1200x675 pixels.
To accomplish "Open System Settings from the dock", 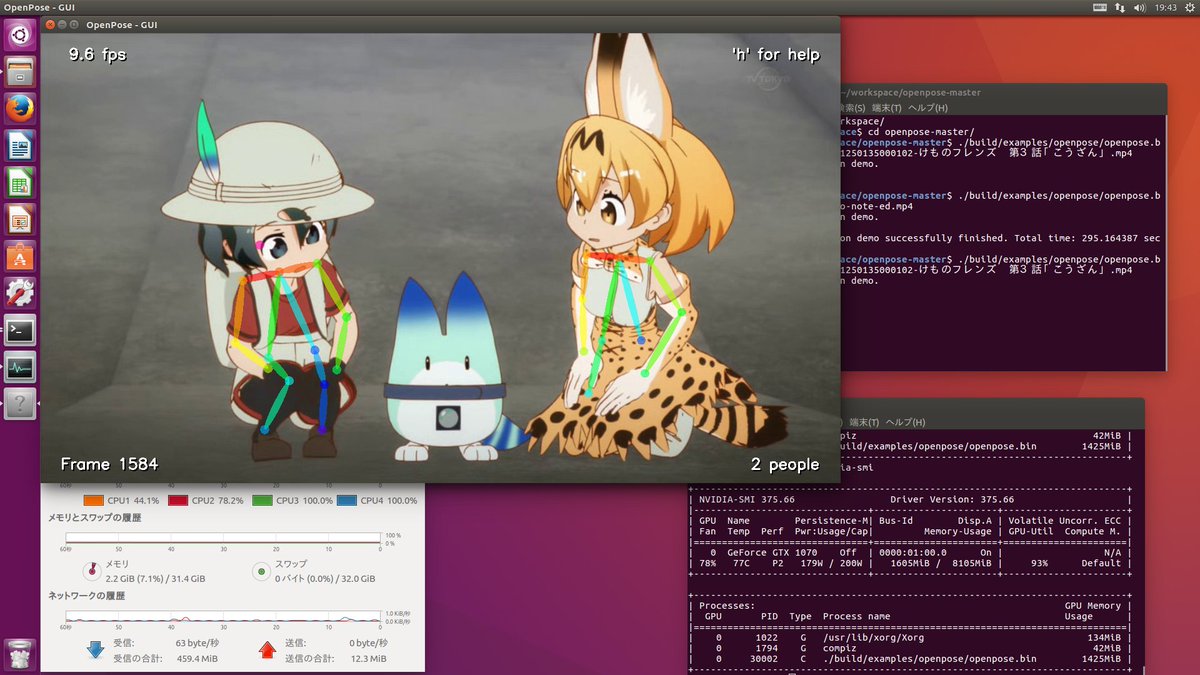I will click(20, 294).
